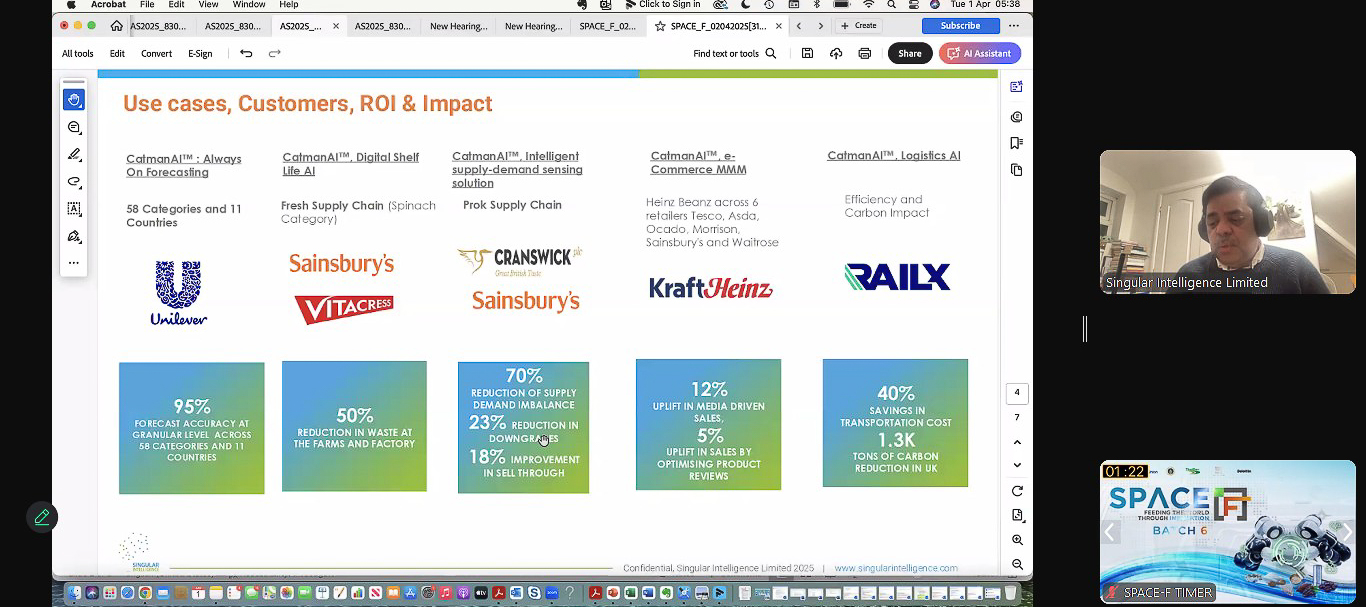Open the Convert menu
This screenshot has width=1366, height=607.
[x=156, y=54]
